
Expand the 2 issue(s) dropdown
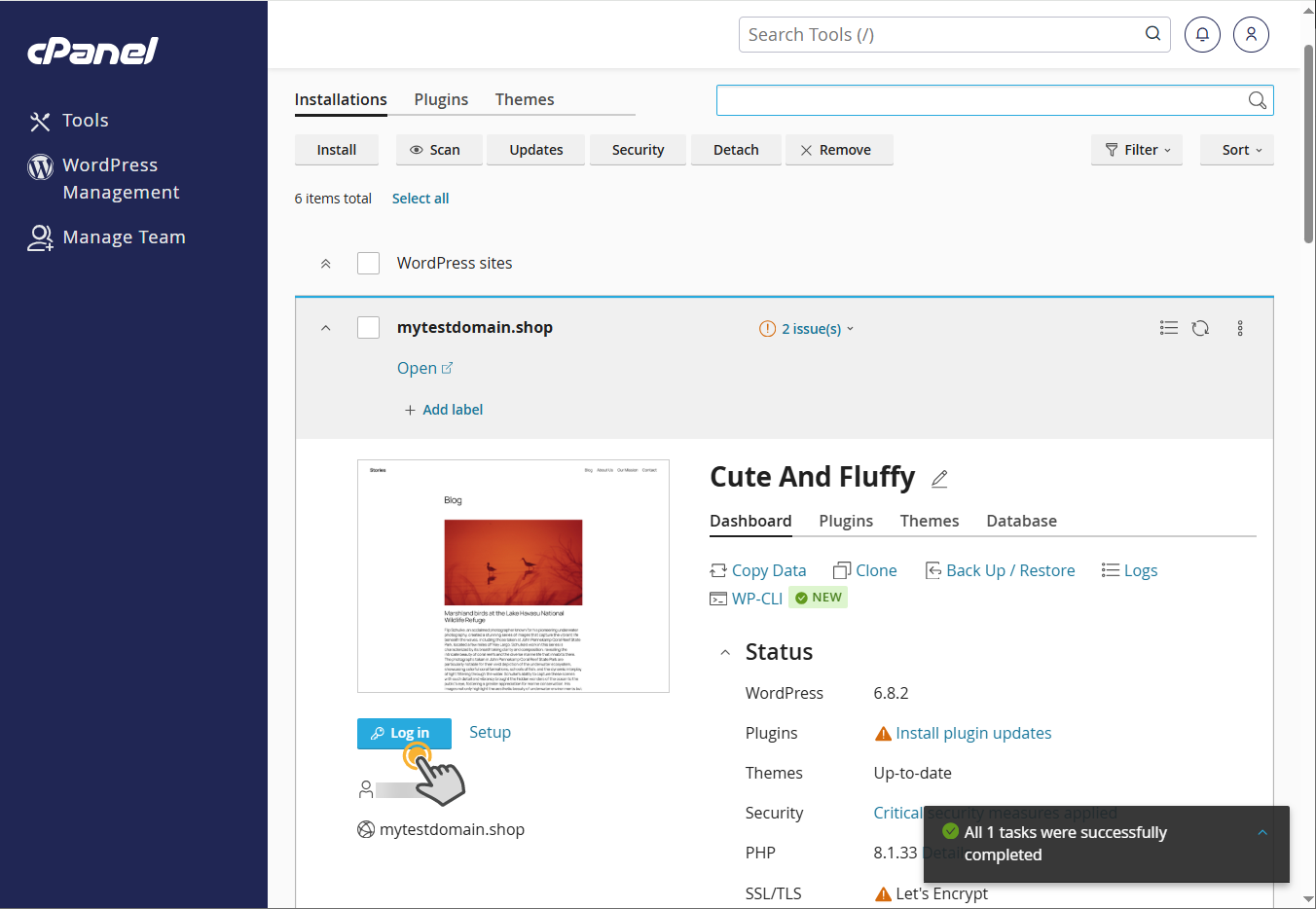[x=807, y=329]
